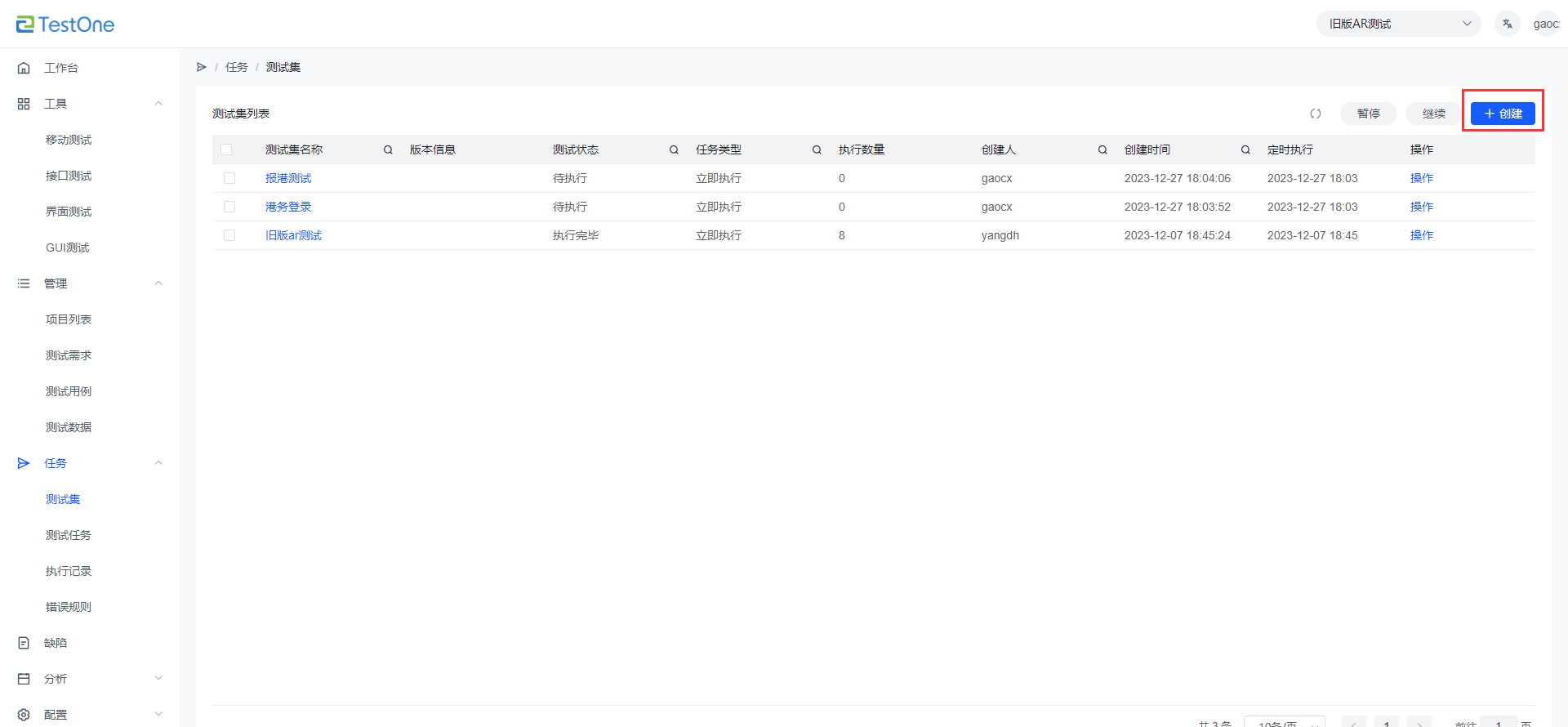Click the breadcrumb arrow icon before 任务
The image size is (1568, 727).
202,67
